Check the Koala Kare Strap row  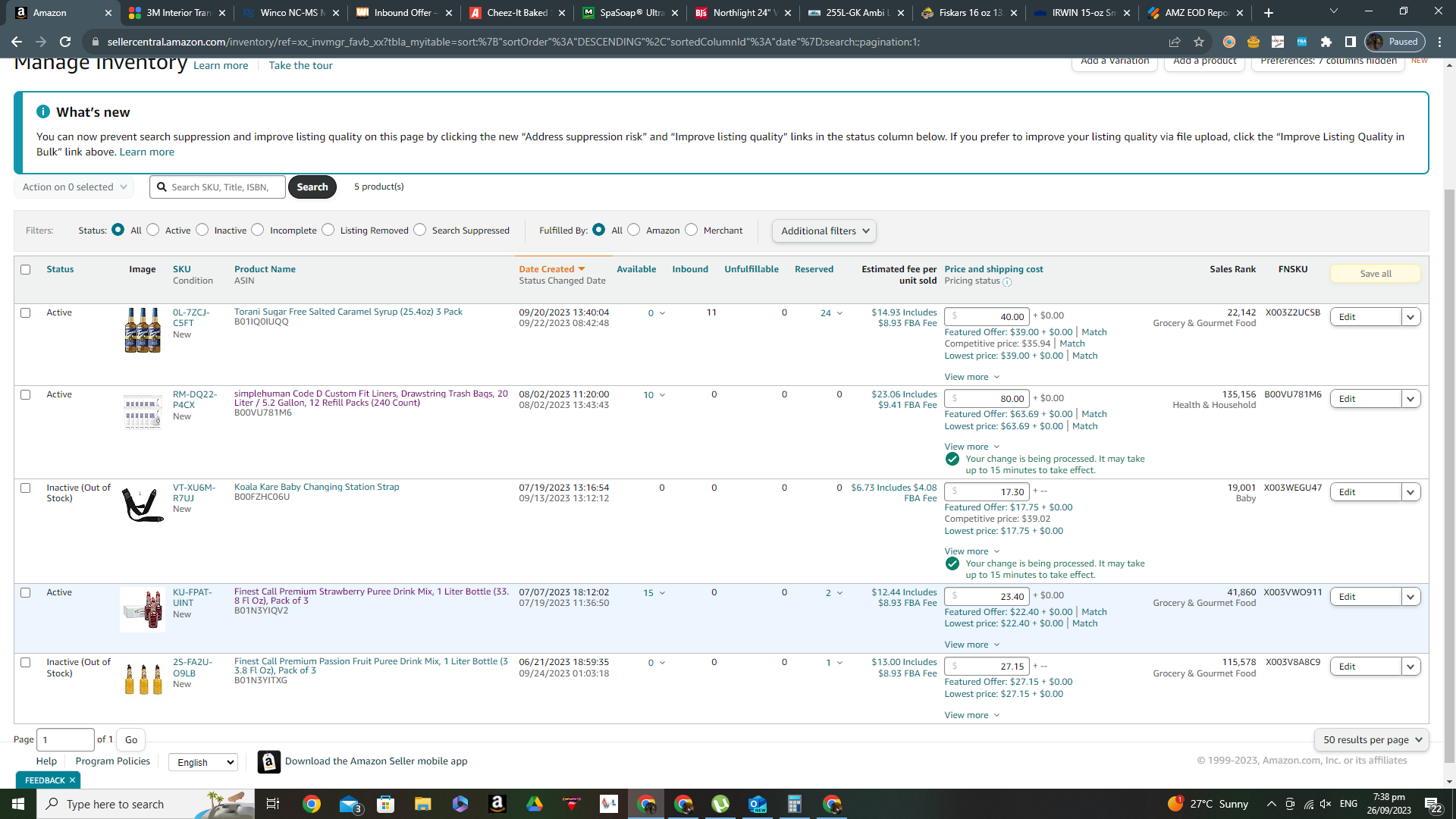tap(26, 488)
